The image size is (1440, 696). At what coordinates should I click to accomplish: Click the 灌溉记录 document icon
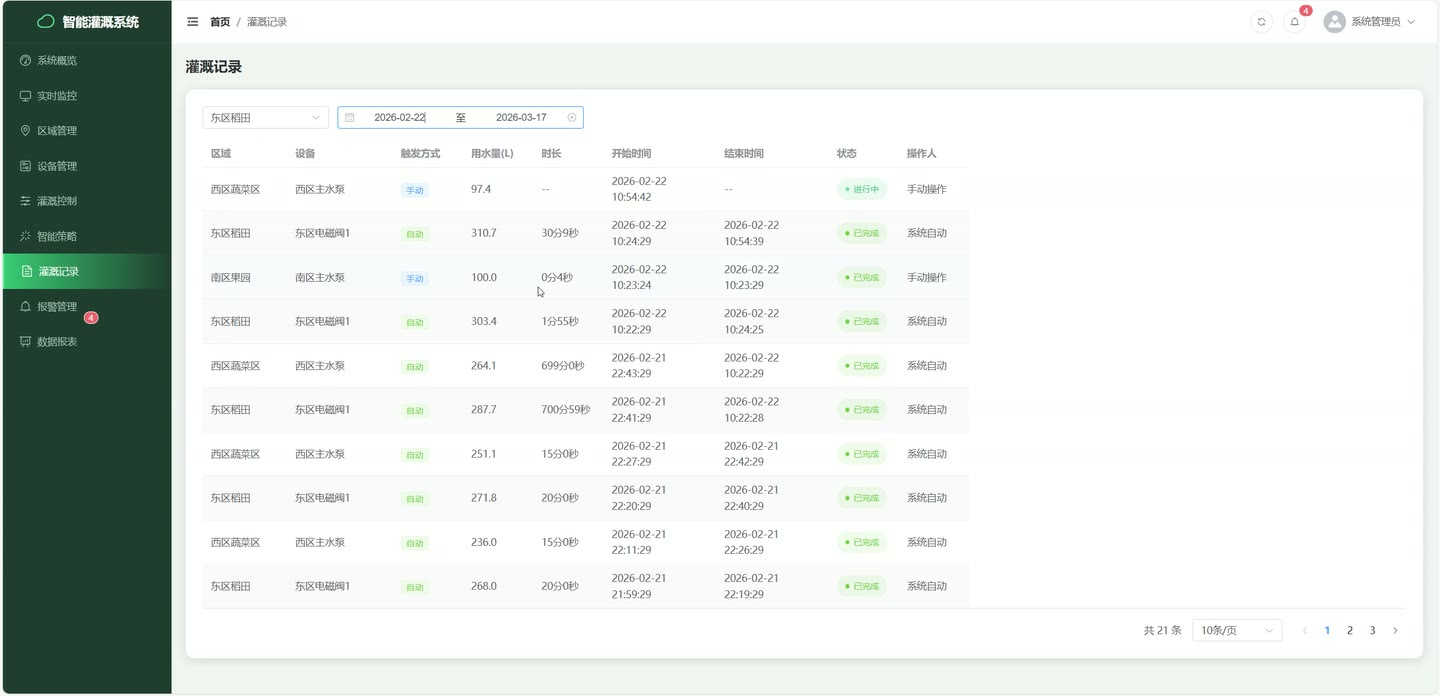[x=27, y=271]
